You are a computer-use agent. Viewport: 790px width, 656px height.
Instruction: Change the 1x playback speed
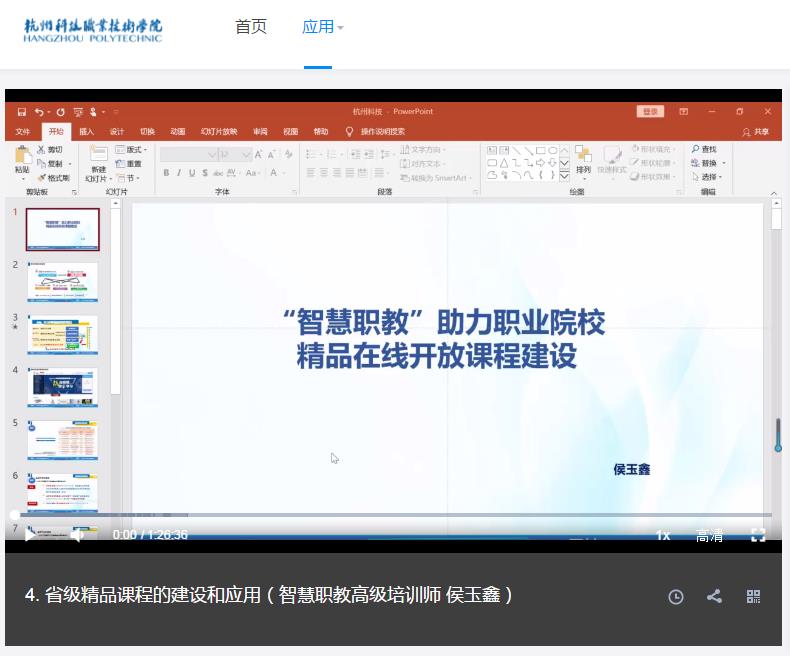tap(662, 536)
